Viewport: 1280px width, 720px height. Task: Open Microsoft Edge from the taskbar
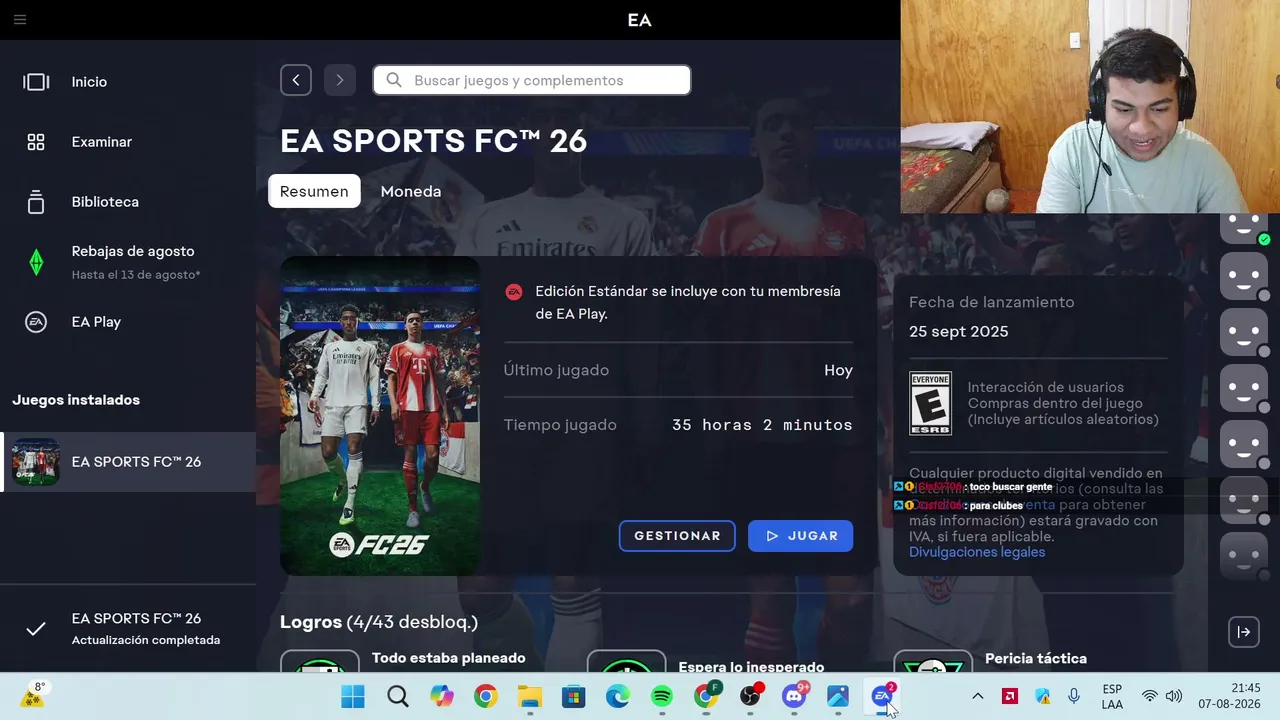pyautogui.click(x=618, y=696)
